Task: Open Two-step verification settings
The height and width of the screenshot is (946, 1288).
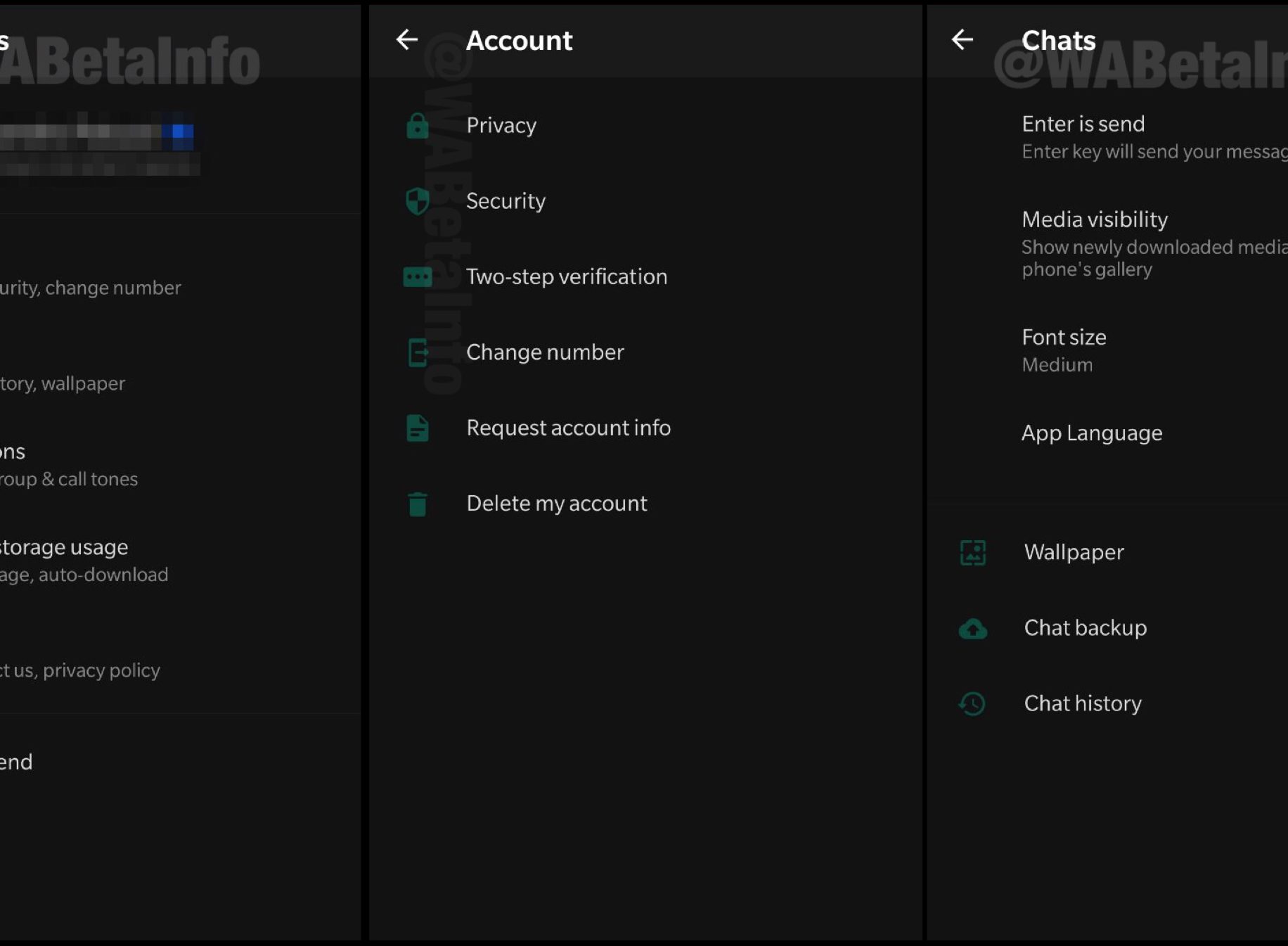Action: pyautogui.click(x=567, y=277)
